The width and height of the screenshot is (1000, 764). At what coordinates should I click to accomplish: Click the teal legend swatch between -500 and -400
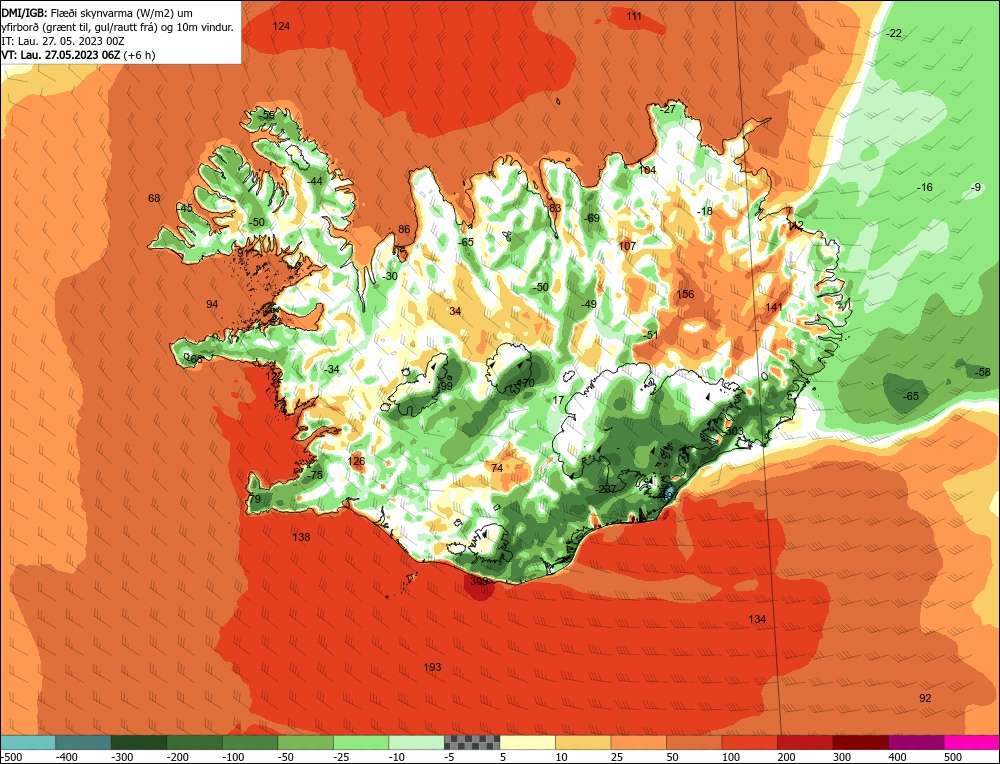[x=28, y=742]
